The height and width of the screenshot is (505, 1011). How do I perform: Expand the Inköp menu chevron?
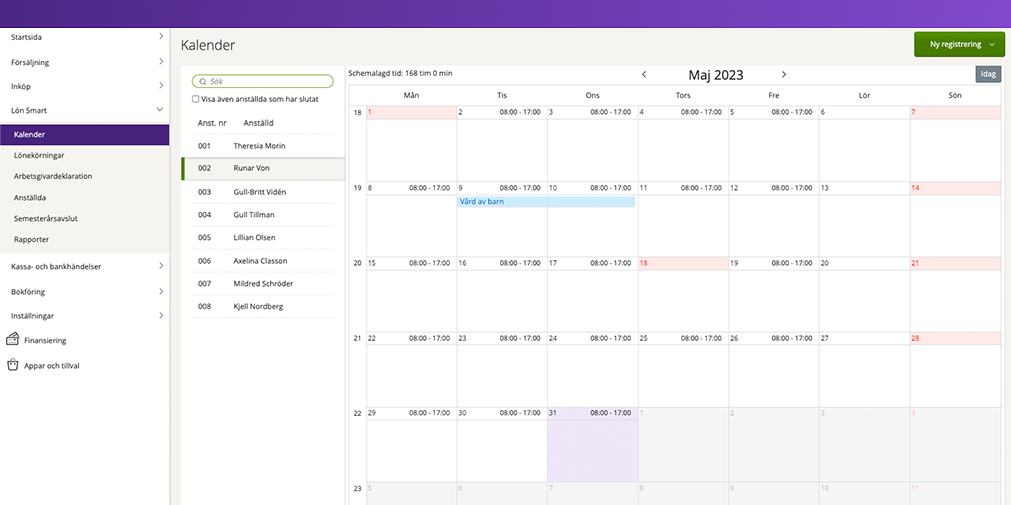coord(161,85)
